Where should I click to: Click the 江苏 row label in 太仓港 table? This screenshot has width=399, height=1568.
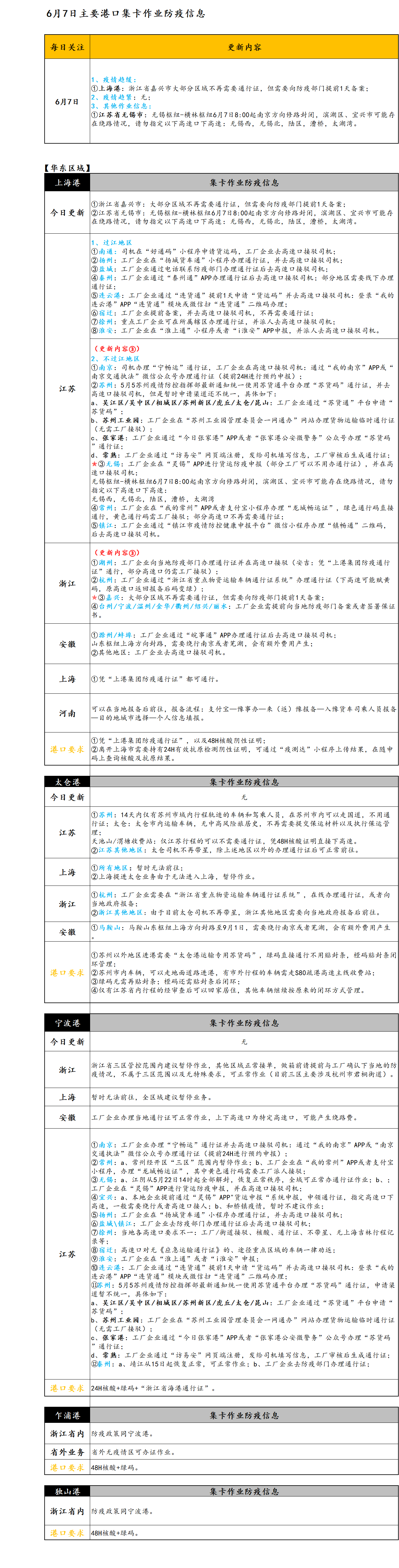67,832
